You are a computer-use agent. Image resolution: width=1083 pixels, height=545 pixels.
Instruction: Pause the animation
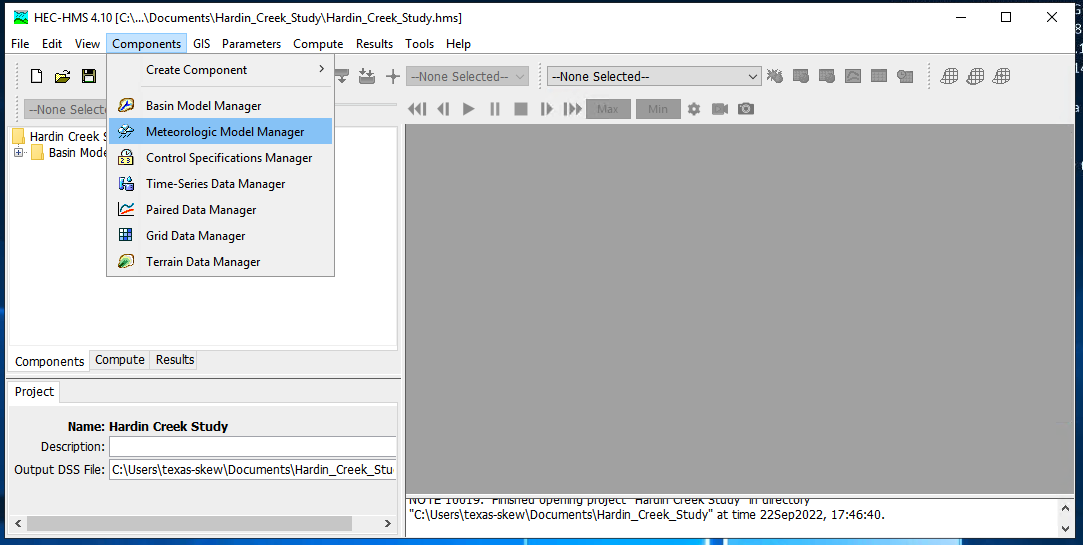tap(495, 109)
